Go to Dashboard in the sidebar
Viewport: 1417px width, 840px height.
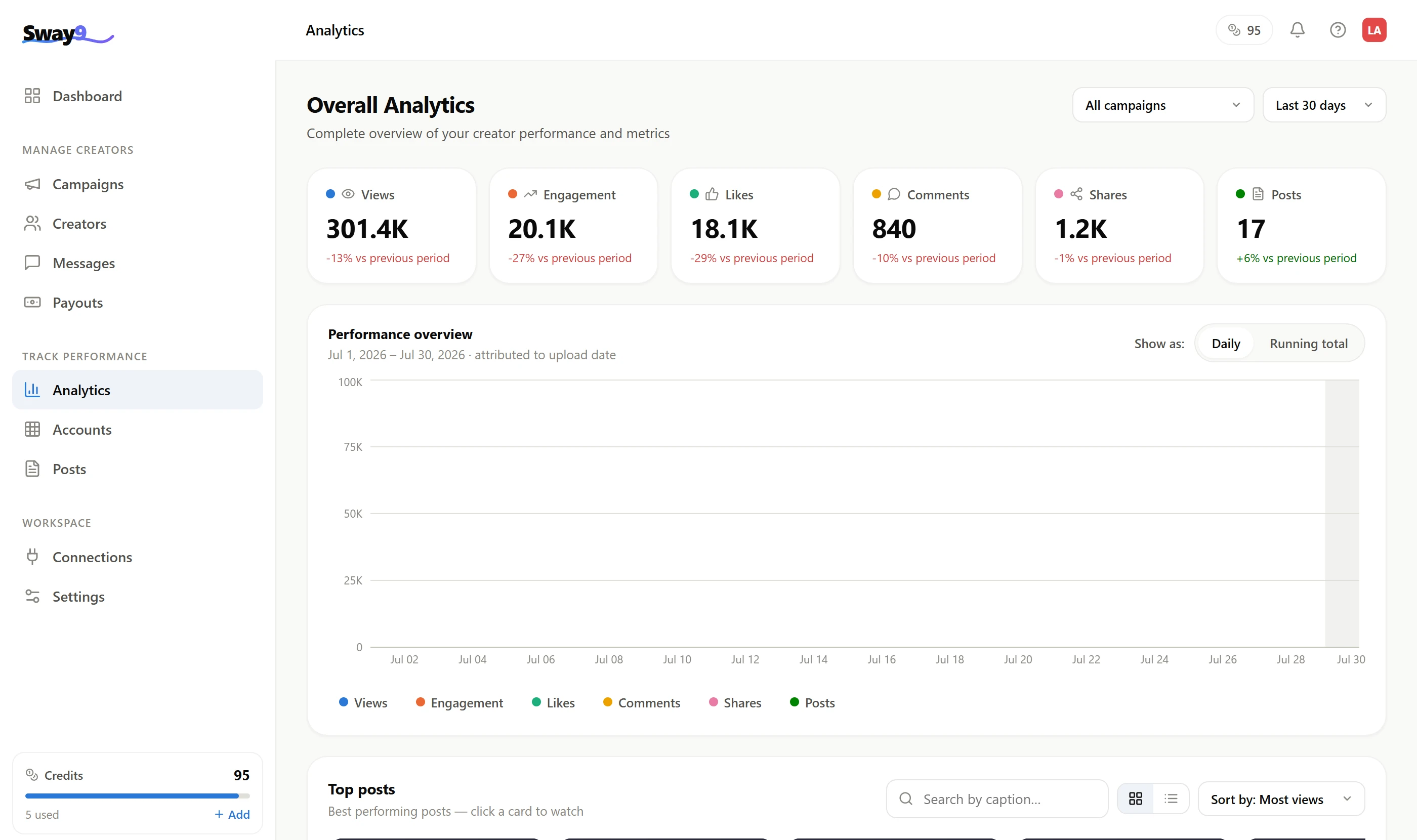coord(138,96)
